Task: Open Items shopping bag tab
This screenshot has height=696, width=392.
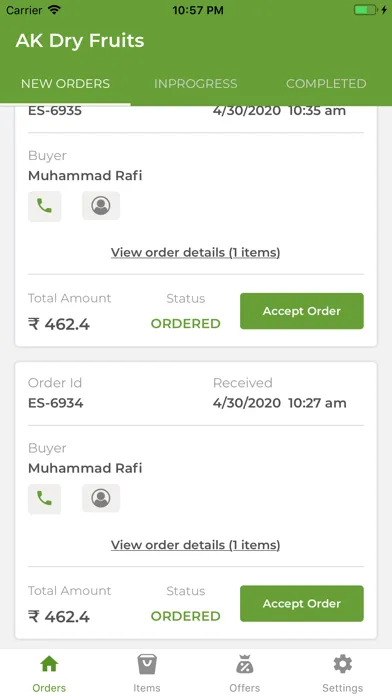Action: coord(147,673)
